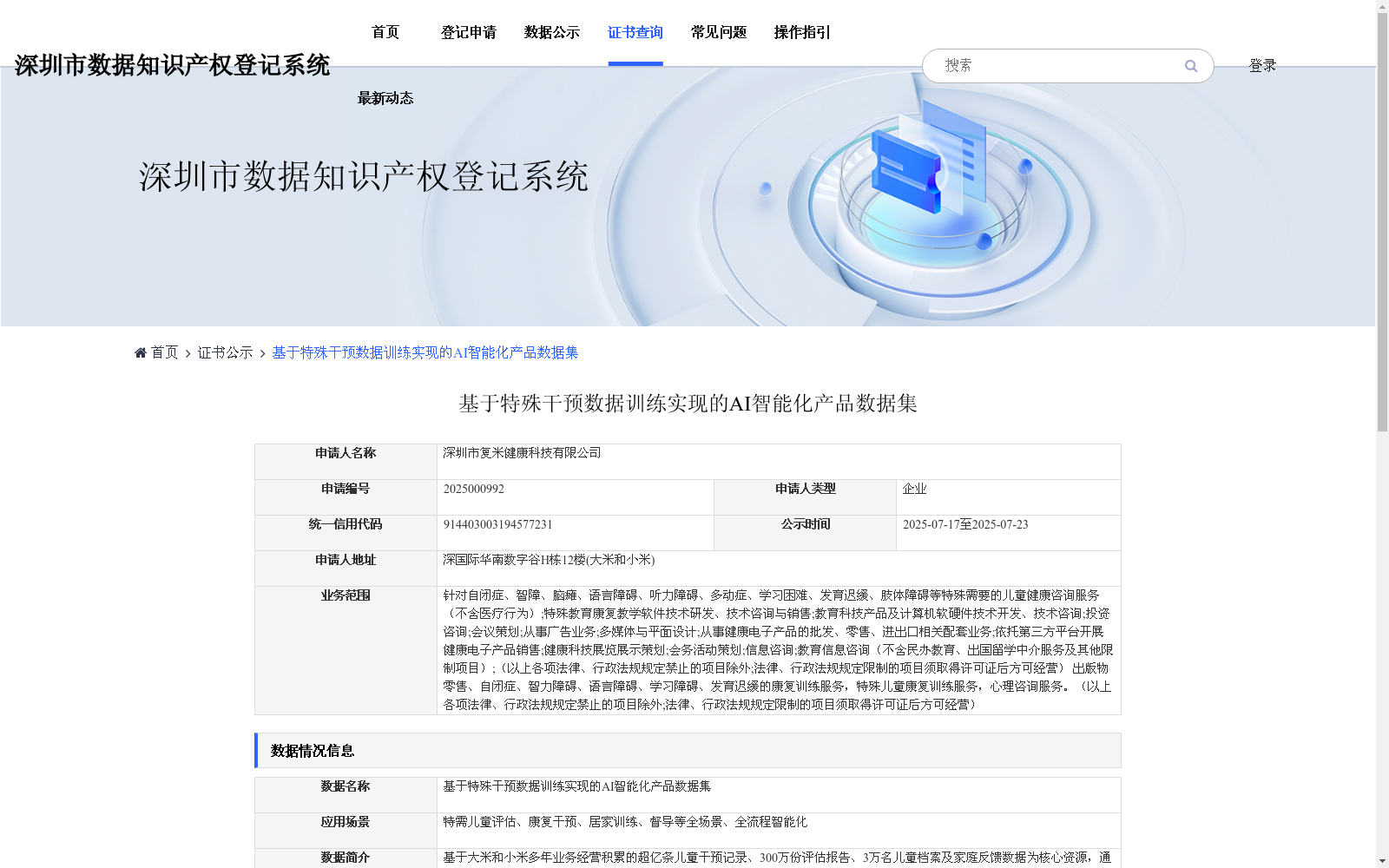Click the 深圳市数据知识产权登记系统 header logo title
This screenshot has height=868, width=1389.
pyautogui.click(x=172, y=65)
